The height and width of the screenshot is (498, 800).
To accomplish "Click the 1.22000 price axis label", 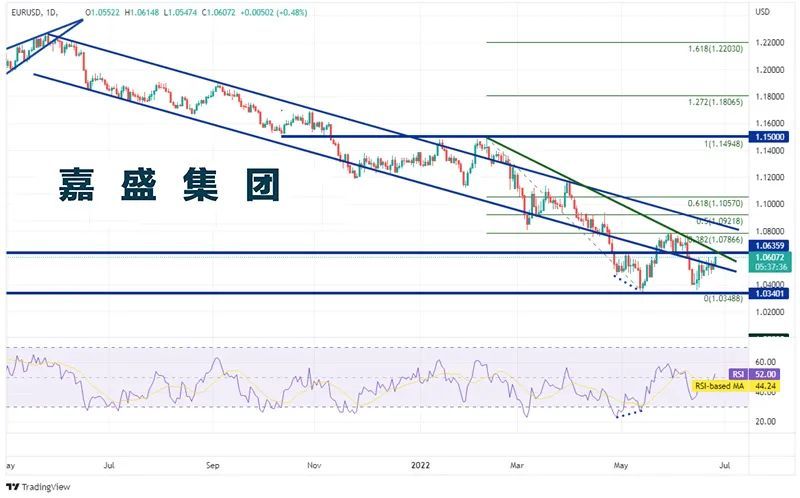I will coord(769,43).
